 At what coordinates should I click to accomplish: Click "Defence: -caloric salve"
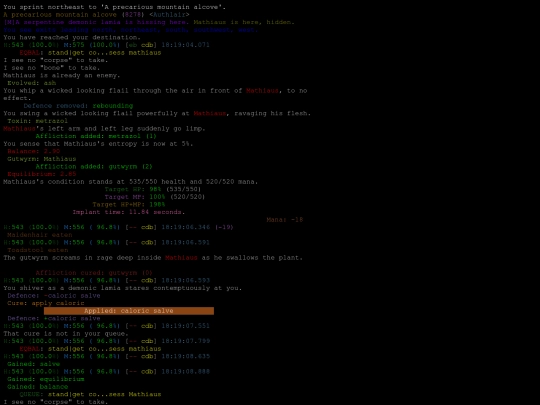tap(54, 295)
